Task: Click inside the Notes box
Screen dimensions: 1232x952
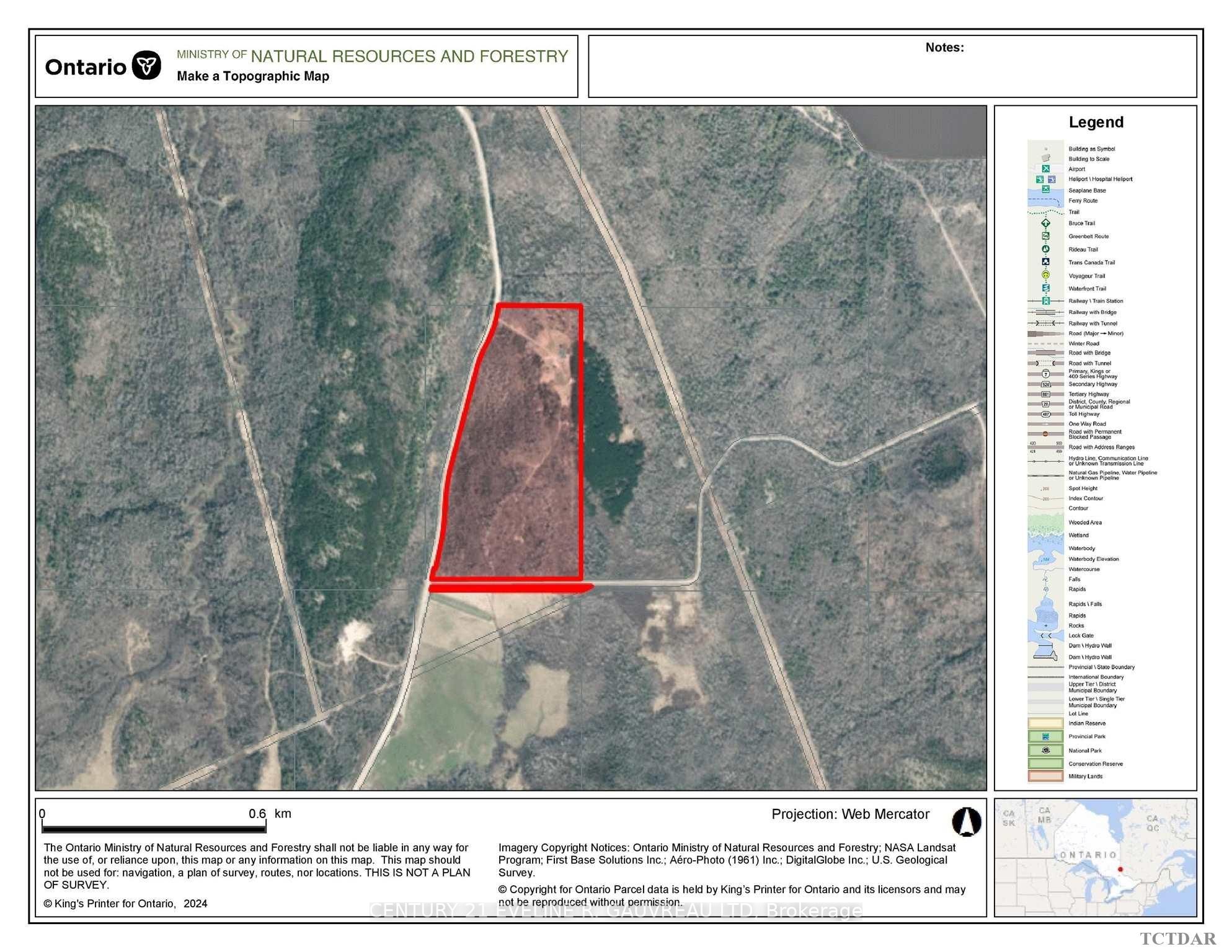Action: 892,66
